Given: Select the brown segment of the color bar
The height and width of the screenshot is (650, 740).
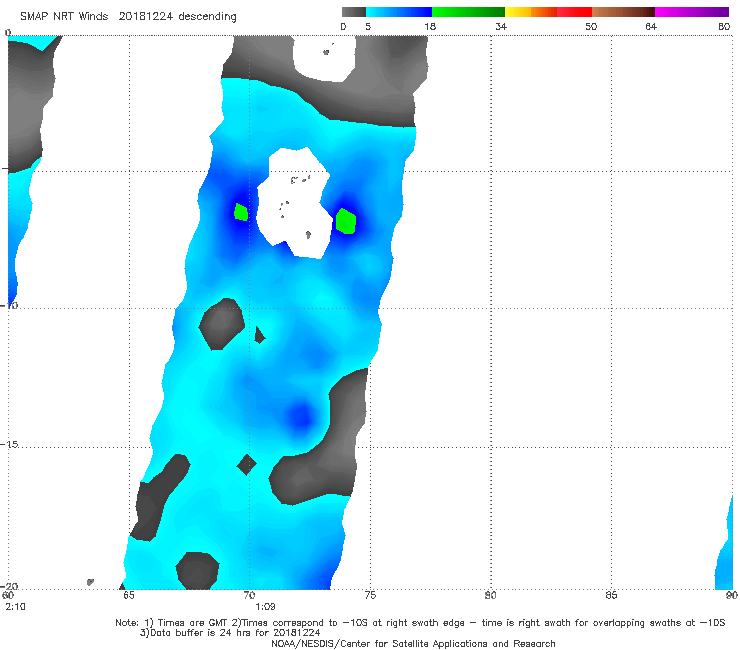Looking at the screenshot, I should (623, 12).
